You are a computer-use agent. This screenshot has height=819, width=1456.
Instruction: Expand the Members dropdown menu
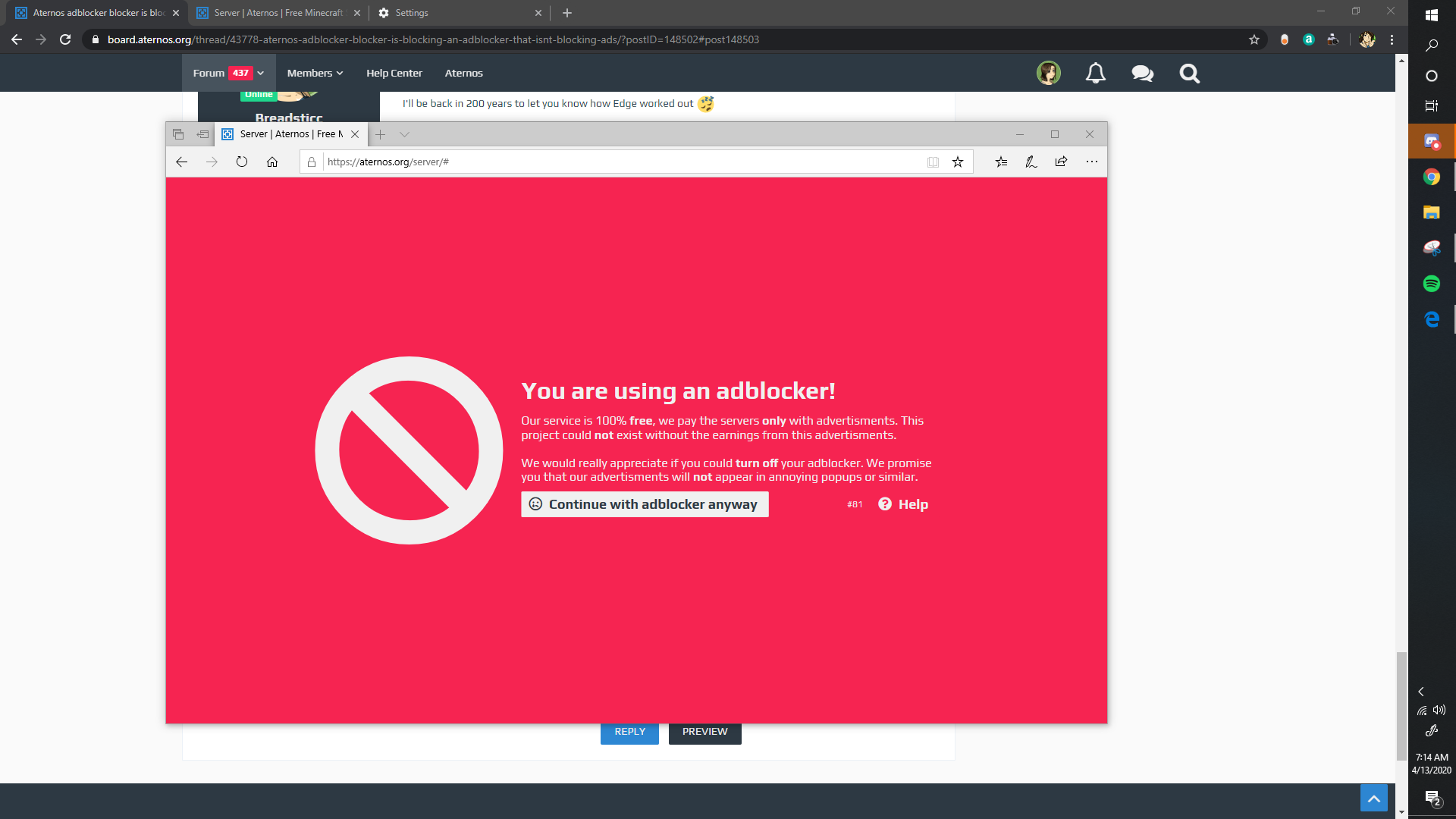point(315,73)
